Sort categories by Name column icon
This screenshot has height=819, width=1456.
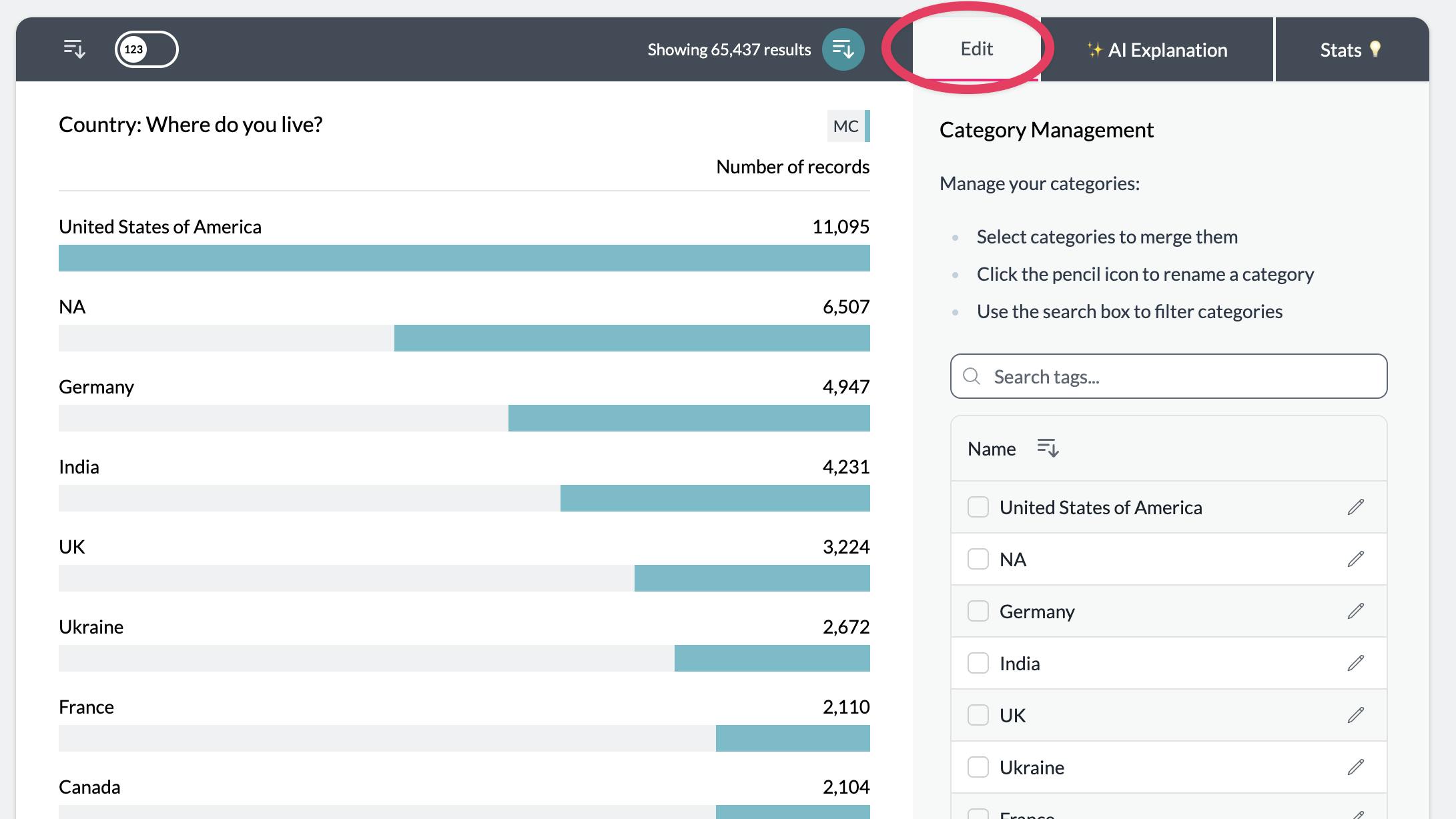pyautogui.click(x=1048, y=448)
